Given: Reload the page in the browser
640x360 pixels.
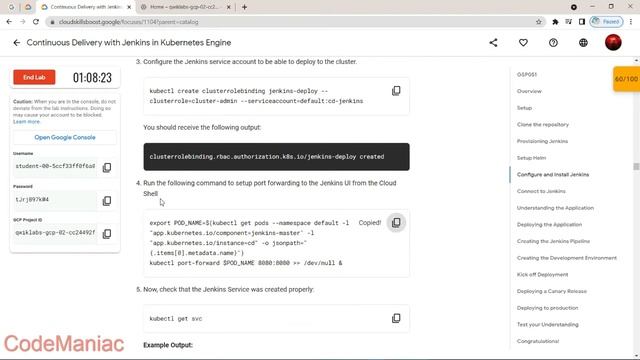Looking at the screenshot, I should click(36, 22).
